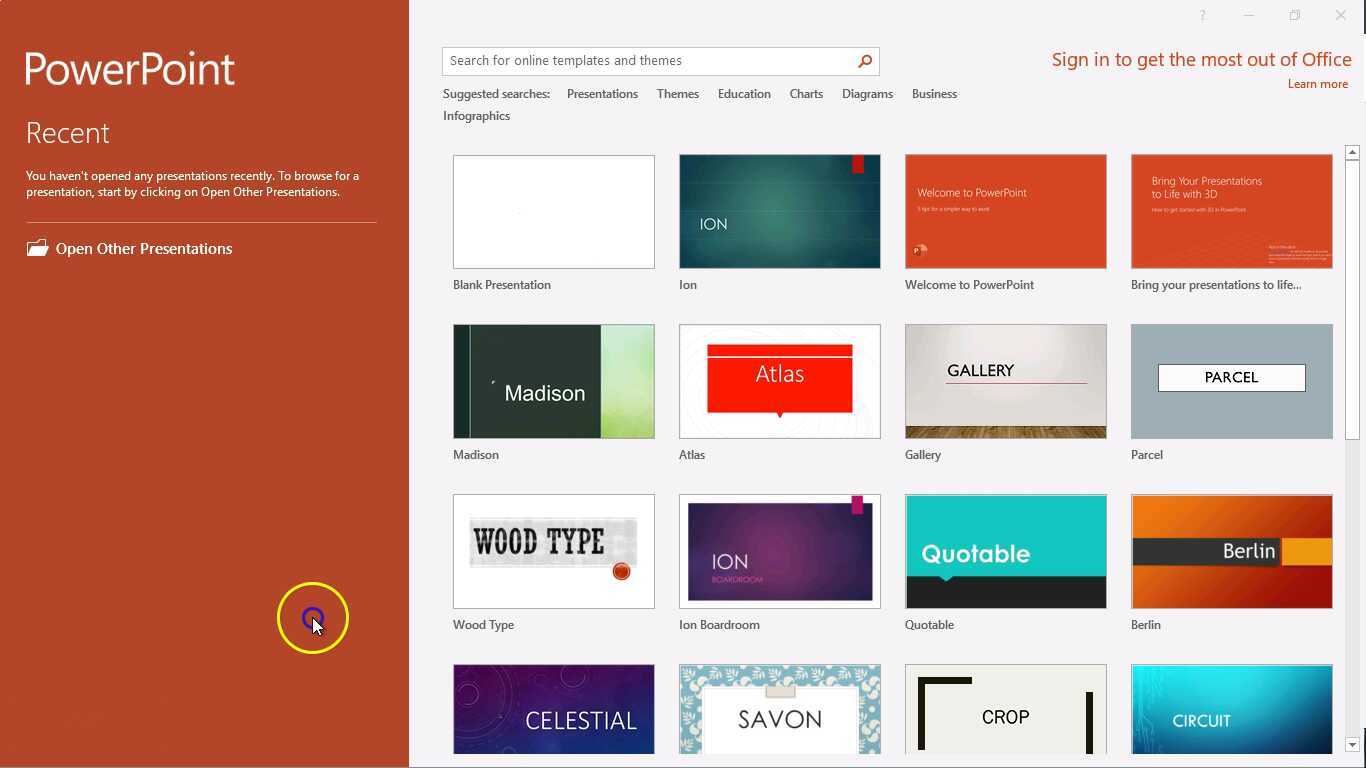
Task: Open Other Presentations link
Action: pos(144,249)
